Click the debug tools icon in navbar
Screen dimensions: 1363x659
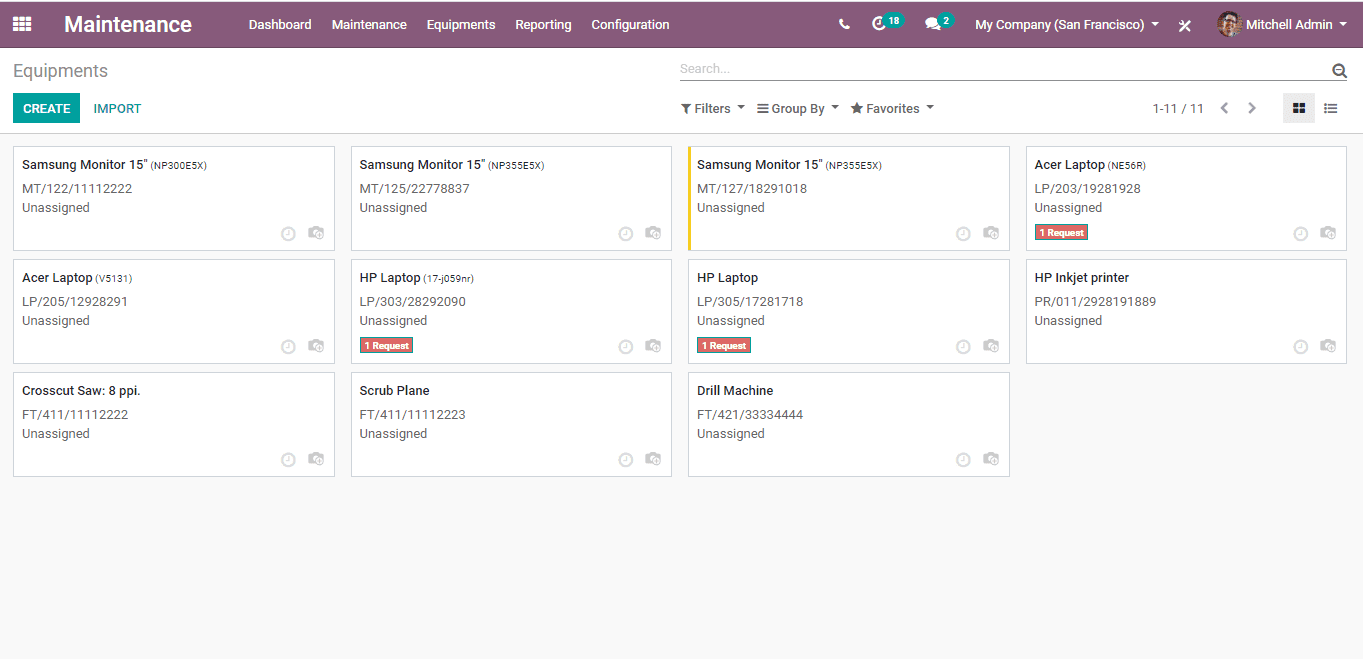(x=1184, y=25)
